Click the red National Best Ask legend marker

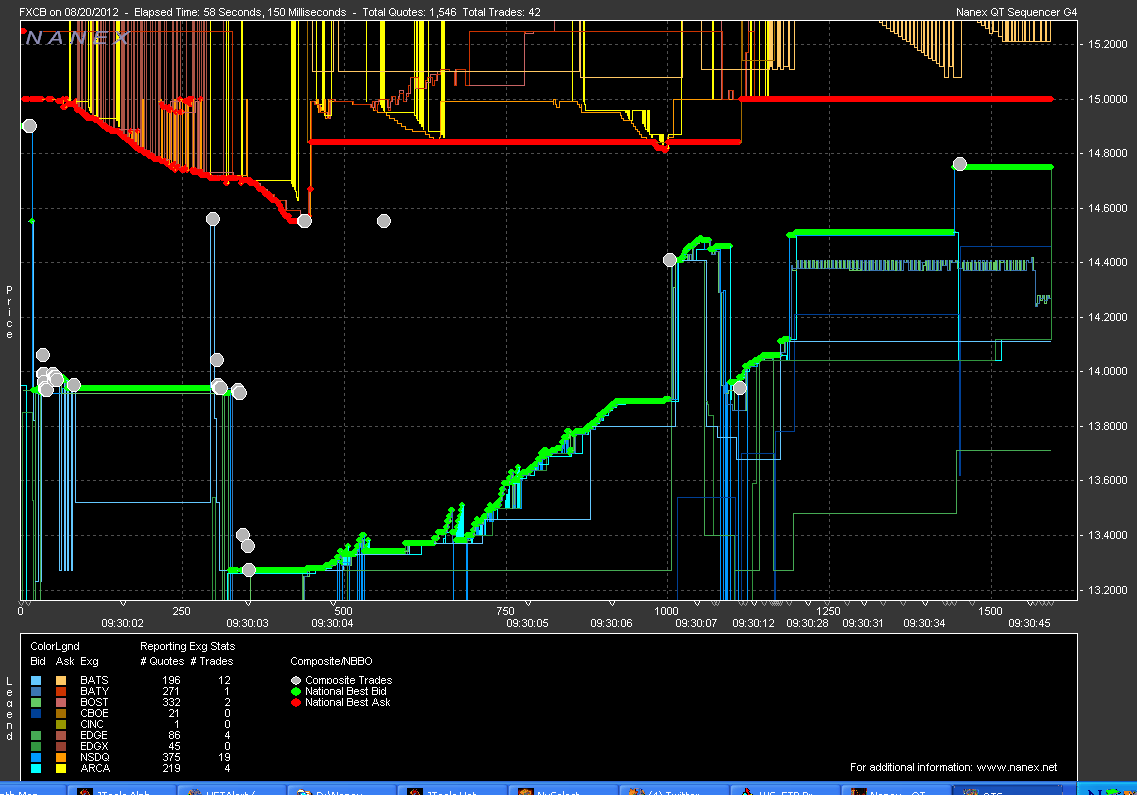pos(296,702)
